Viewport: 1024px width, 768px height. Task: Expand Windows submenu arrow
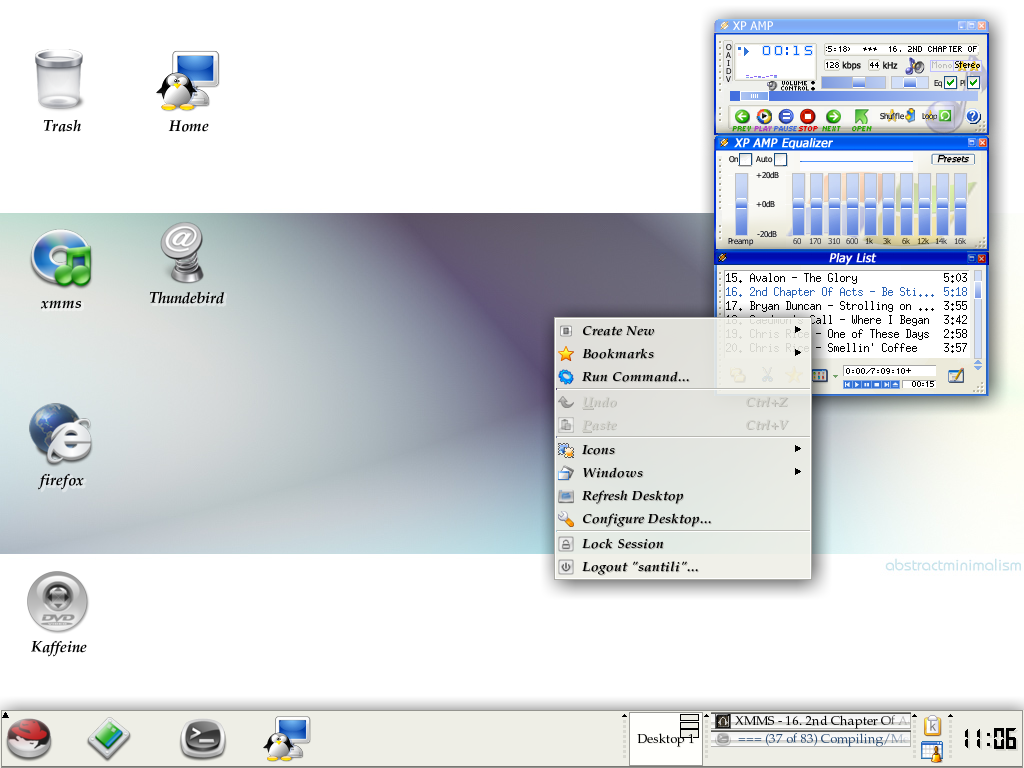(x=797, y=472)
